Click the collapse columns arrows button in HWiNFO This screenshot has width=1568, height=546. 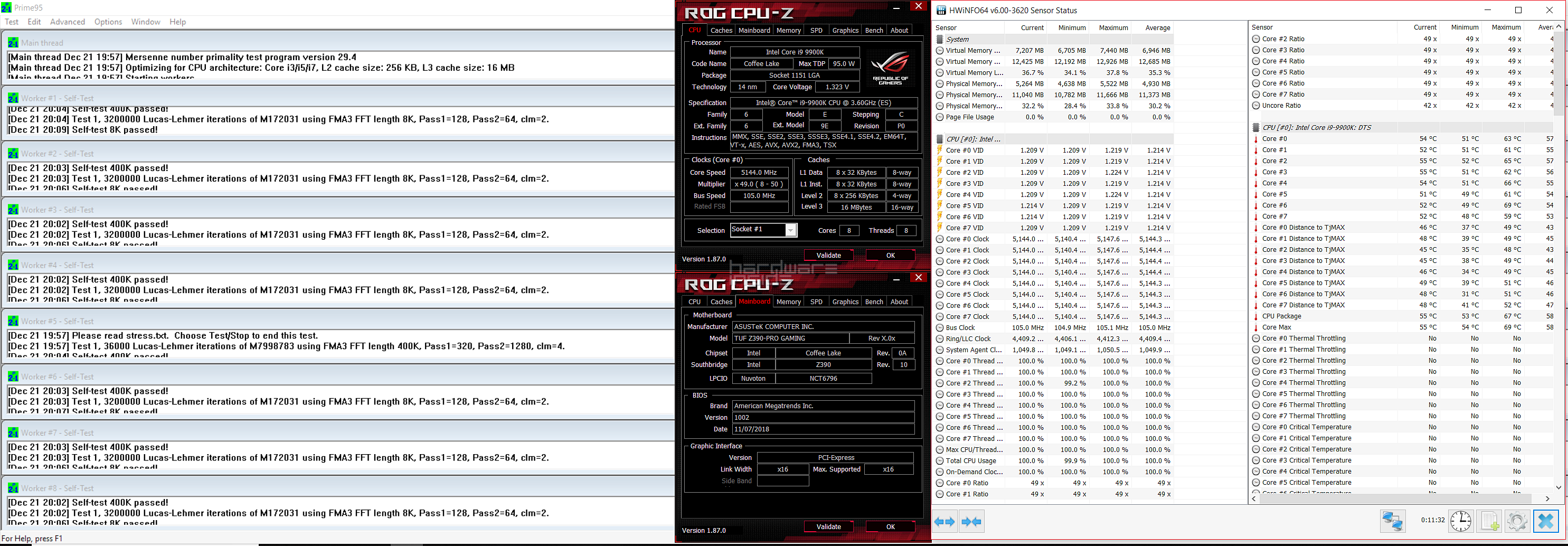[x=971, y=522]
